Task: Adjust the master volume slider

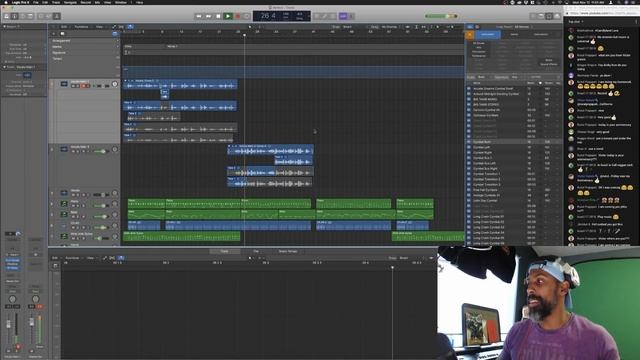Action: pyautogui.click(x=441, y=16)
